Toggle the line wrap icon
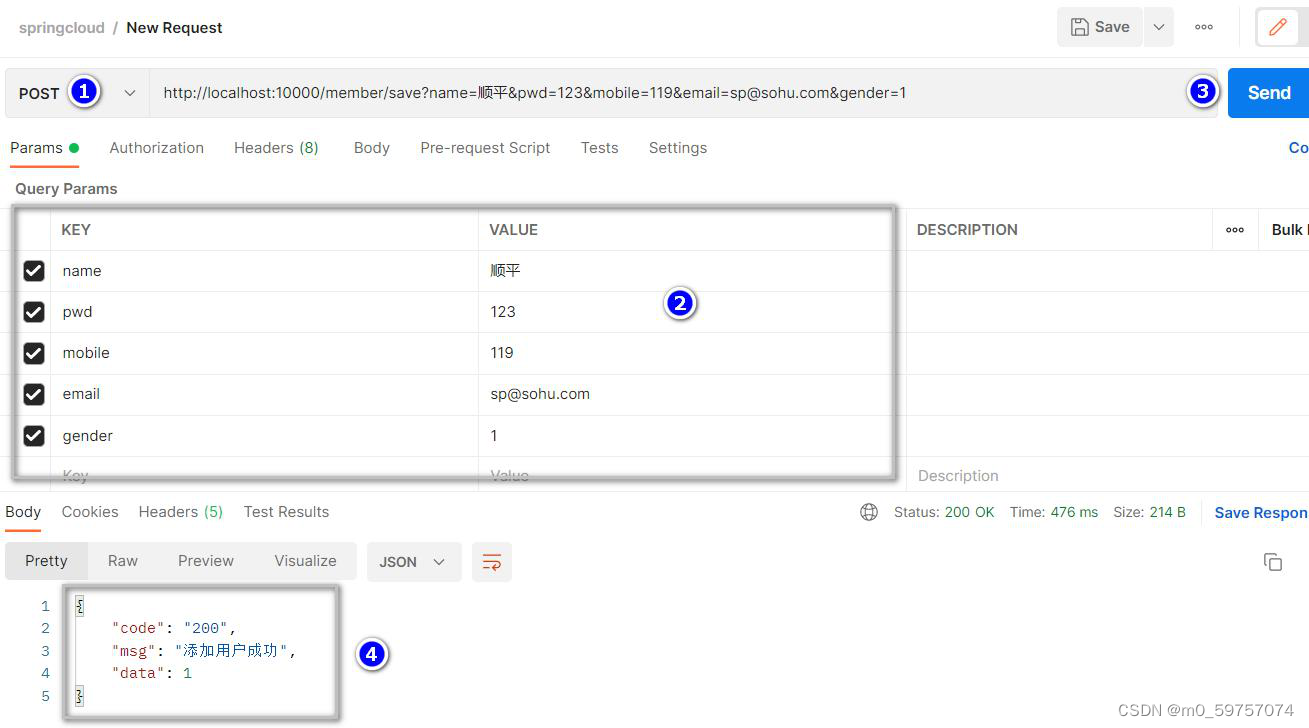This screenshot has width=1309, height=728. (x=491, y=562)
